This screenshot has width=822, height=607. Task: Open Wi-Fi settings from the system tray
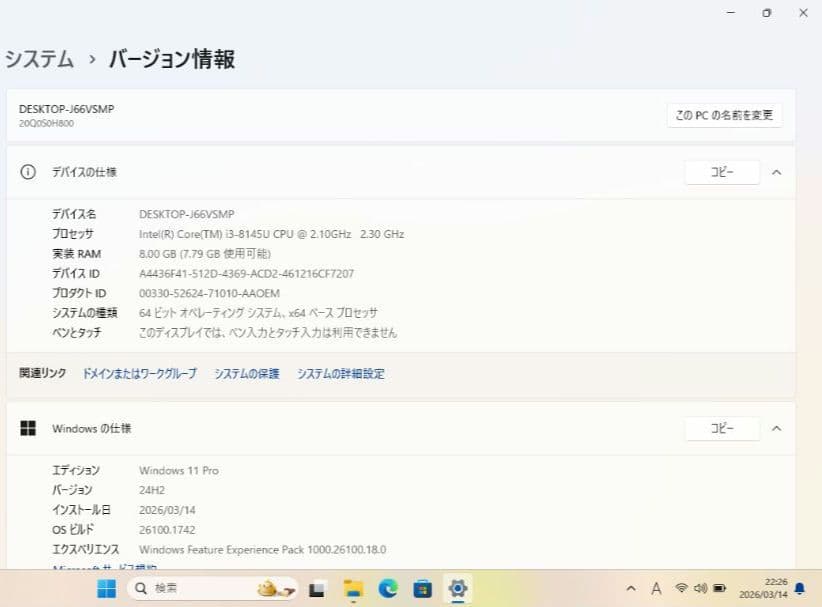click(x=682, y=590)
